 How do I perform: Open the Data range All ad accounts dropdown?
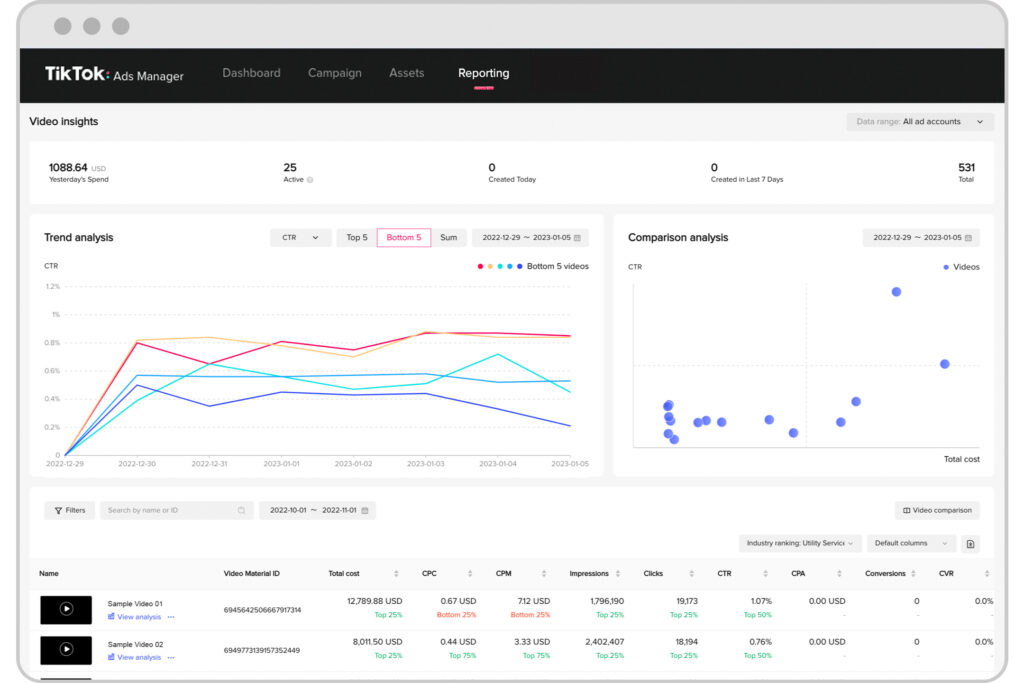pyautogui.click(x=919, y=122)
